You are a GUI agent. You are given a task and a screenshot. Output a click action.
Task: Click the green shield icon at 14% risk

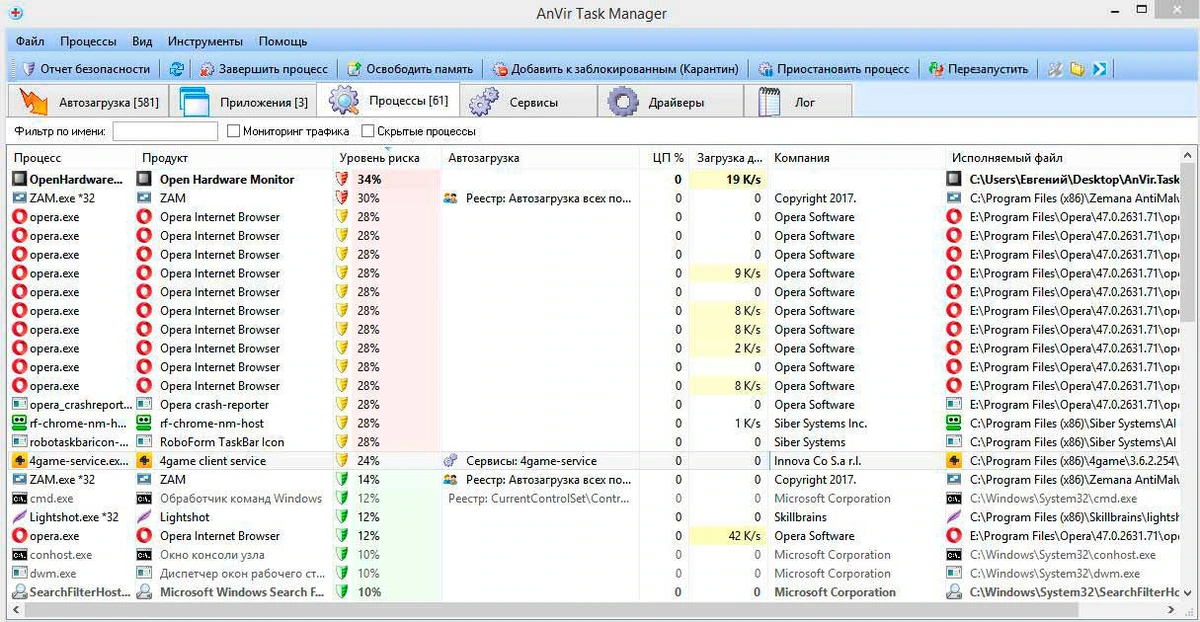(x=342, y=480)
